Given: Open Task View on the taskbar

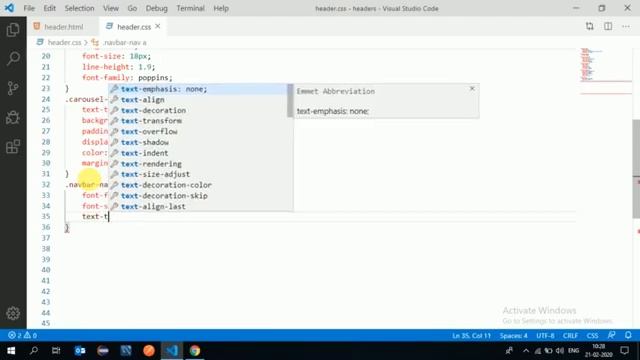Looking at the screenshot, I should coord(56,351).
